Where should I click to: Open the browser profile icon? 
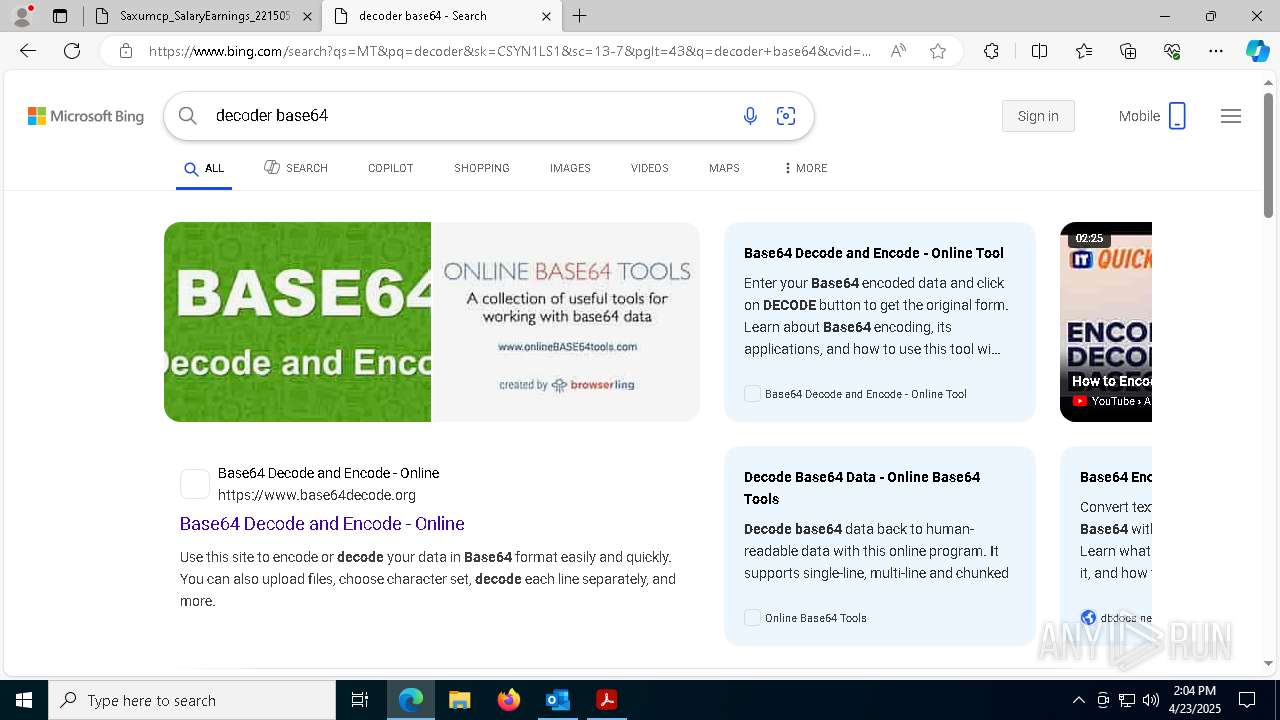[22, 16]
